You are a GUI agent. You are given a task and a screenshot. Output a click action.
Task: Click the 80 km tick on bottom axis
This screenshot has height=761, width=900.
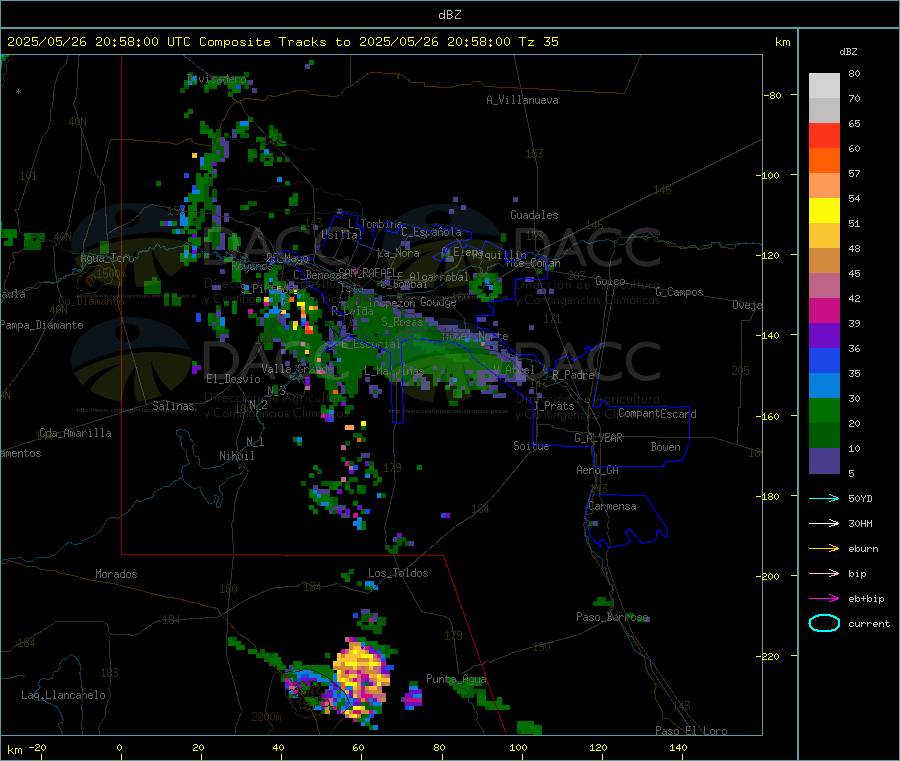pos(439,748)
